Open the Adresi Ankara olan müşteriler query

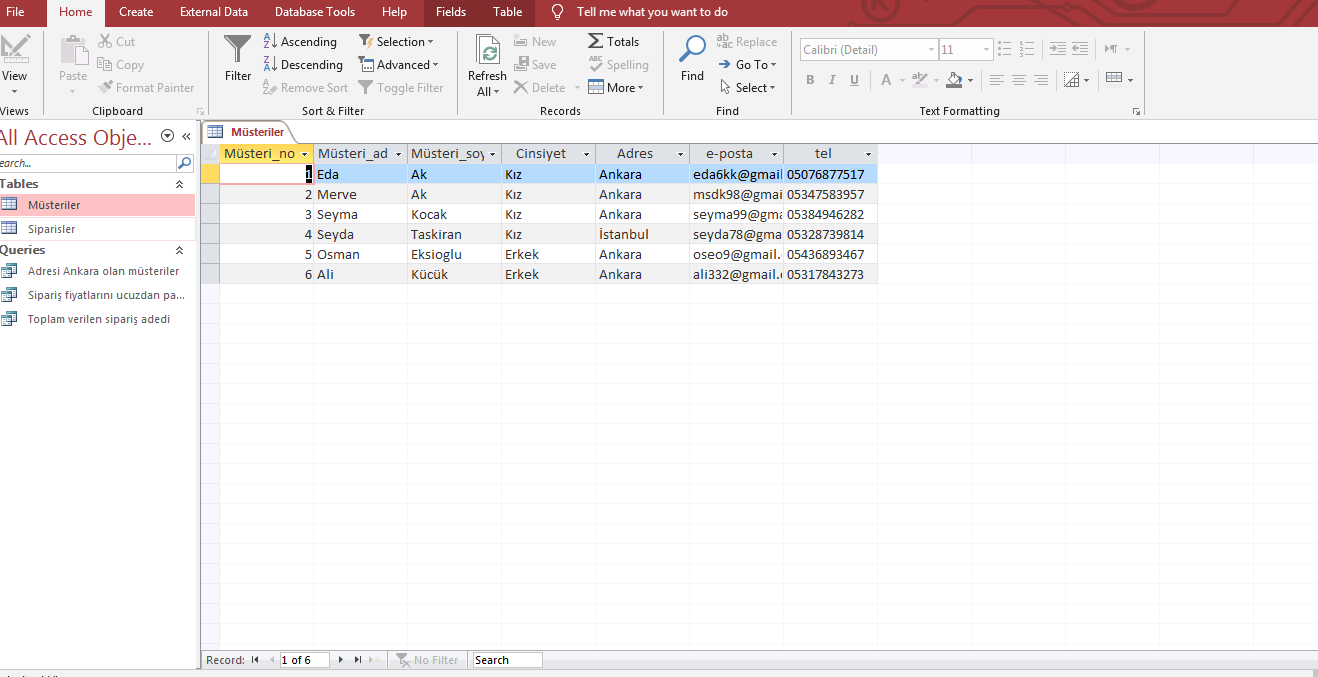[x=103, y=271]
